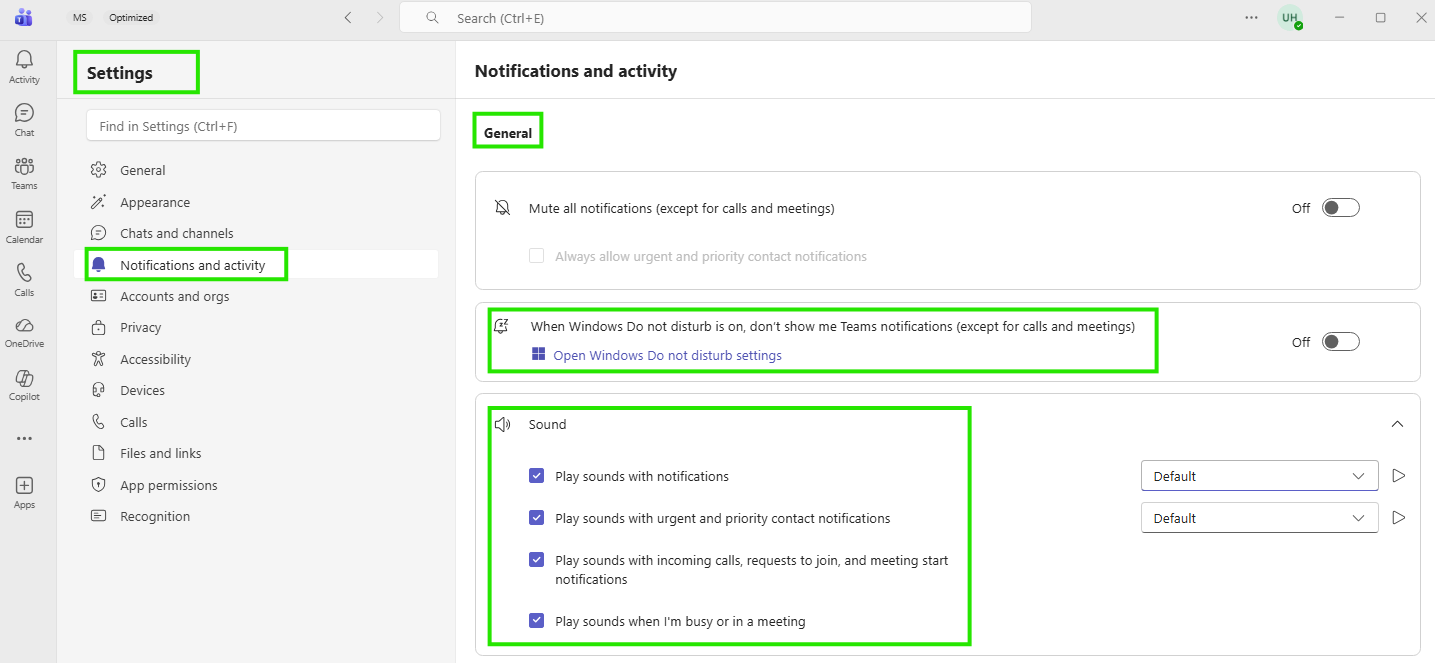The image size is (1435, 663).
Task: Open the Calls app in the rail
Action: coord(24,280)
